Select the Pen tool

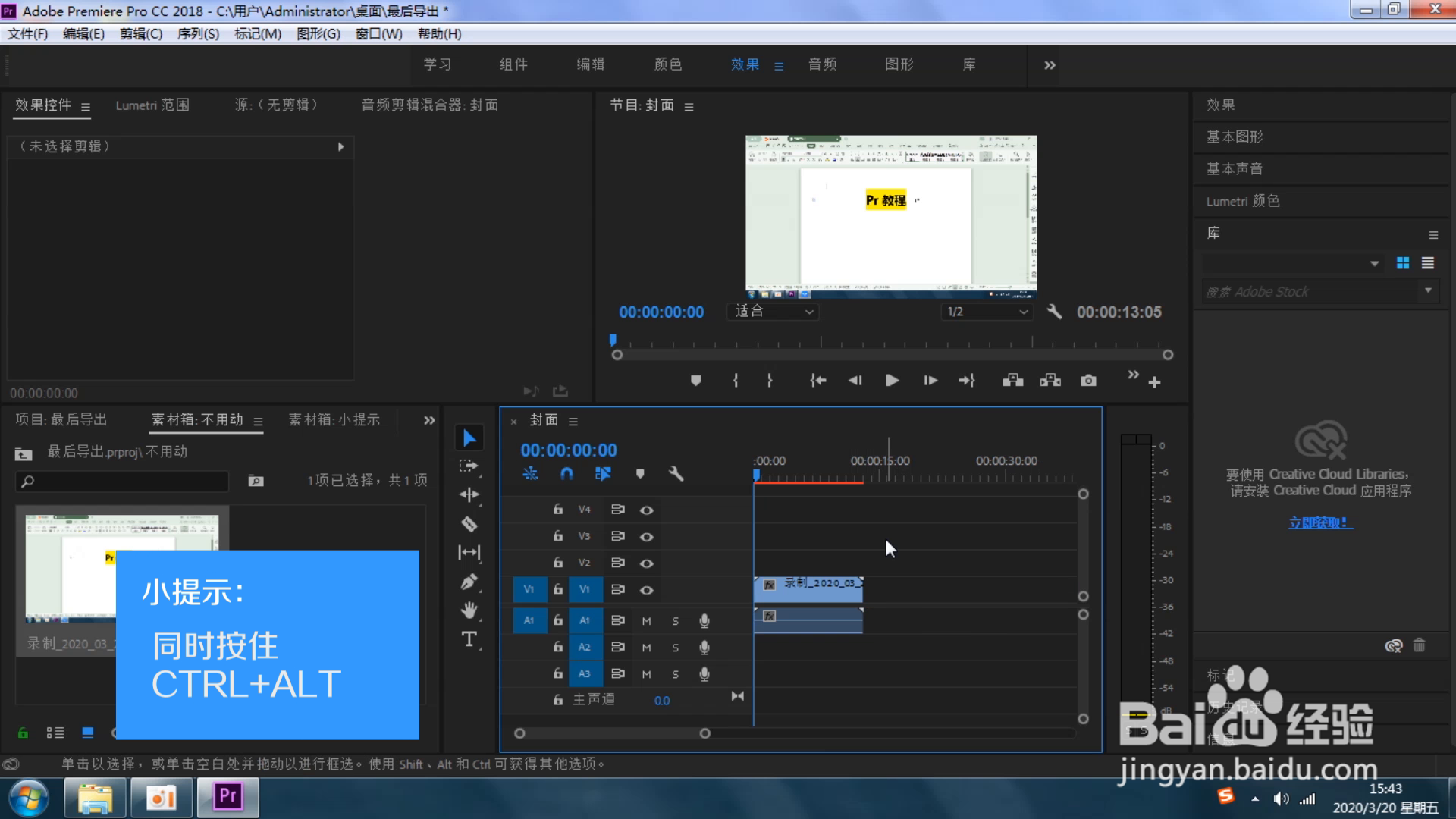tap(469, 582)
